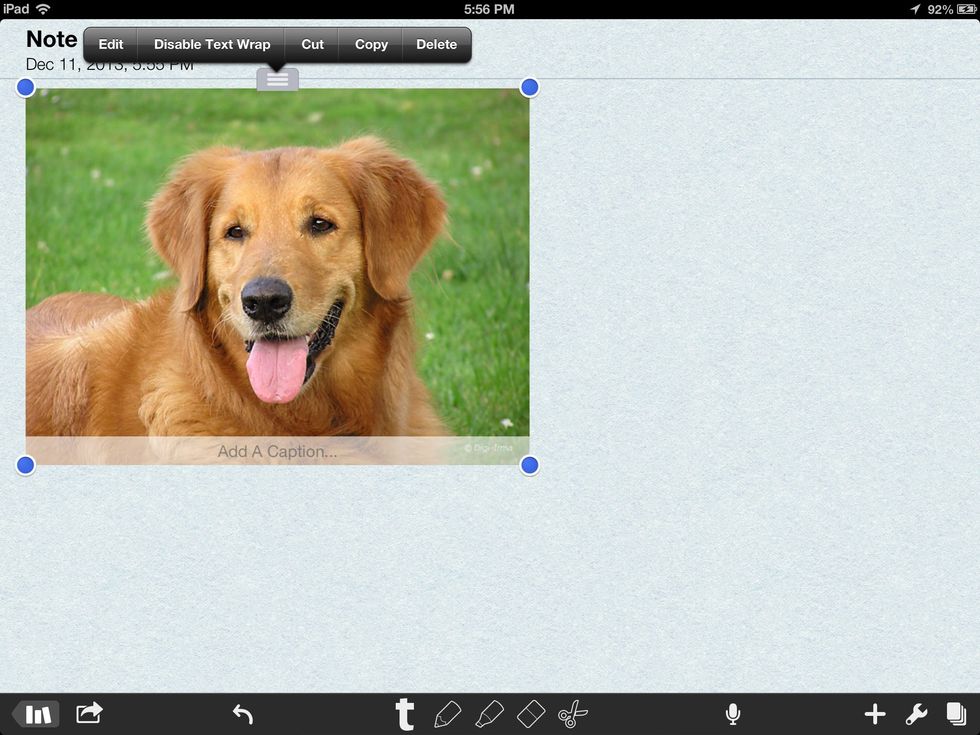Tap the share/export arrow icon

(x=89, y=713)
